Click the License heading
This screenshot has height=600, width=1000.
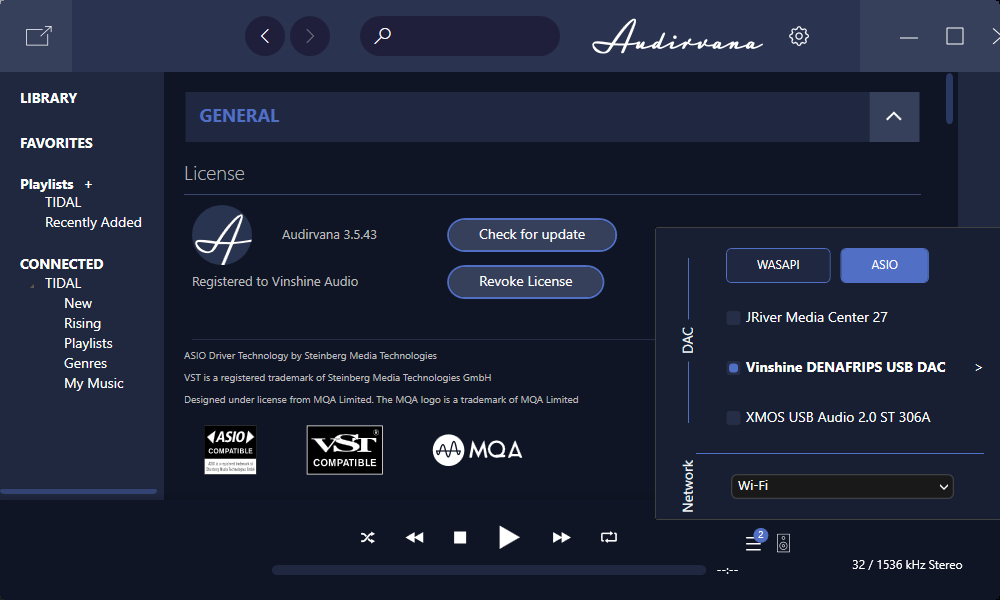pyautogui.click(x=214, y=173)
